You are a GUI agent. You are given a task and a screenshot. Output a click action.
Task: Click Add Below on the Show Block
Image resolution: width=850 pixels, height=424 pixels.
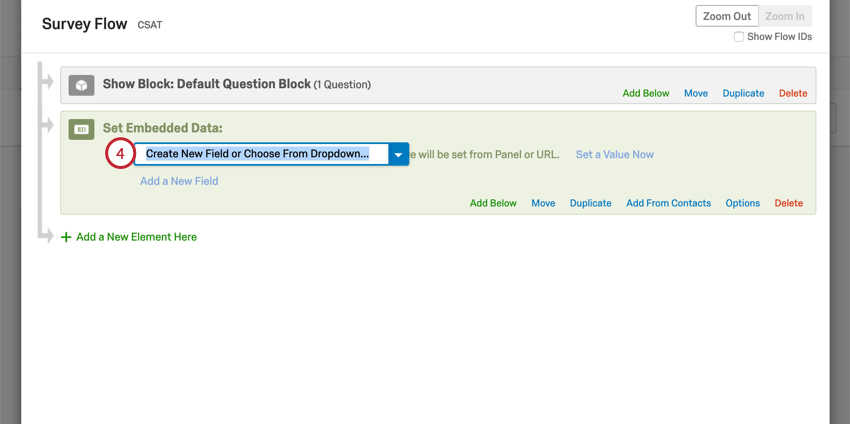click(x=646, y=93)
